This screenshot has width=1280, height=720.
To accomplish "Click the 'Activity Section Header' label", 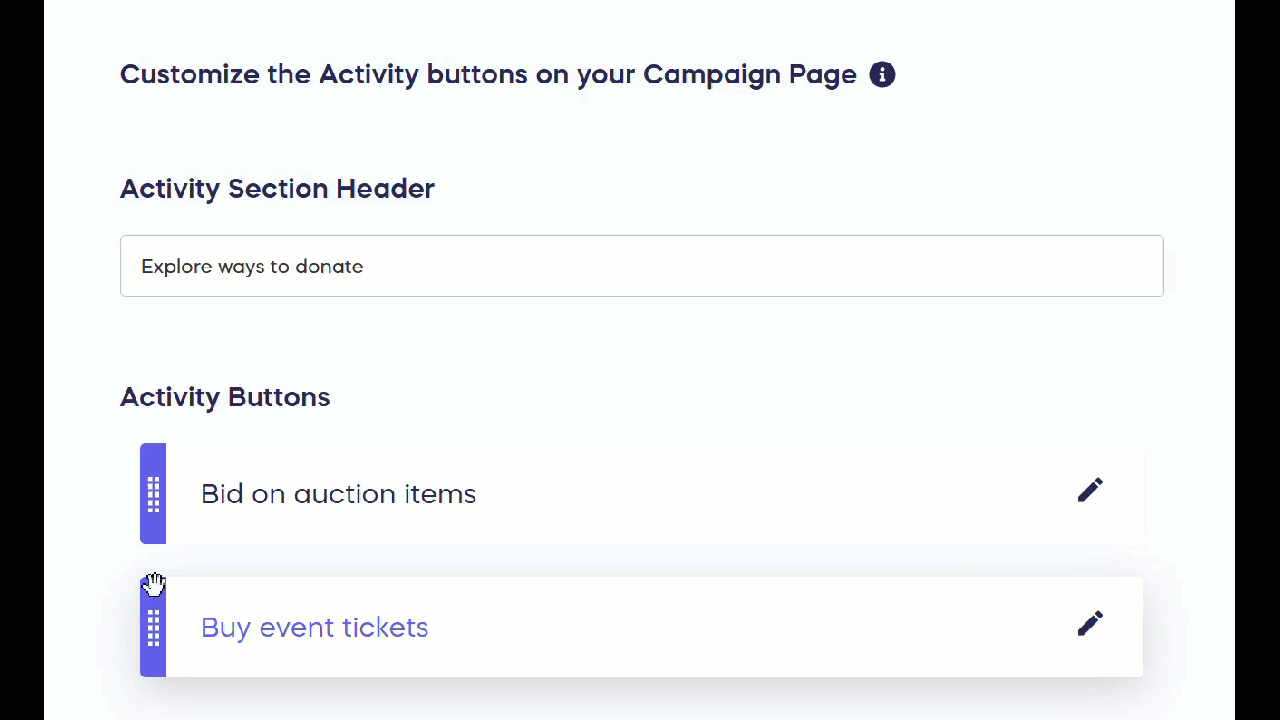I will (x=277, y=189).
